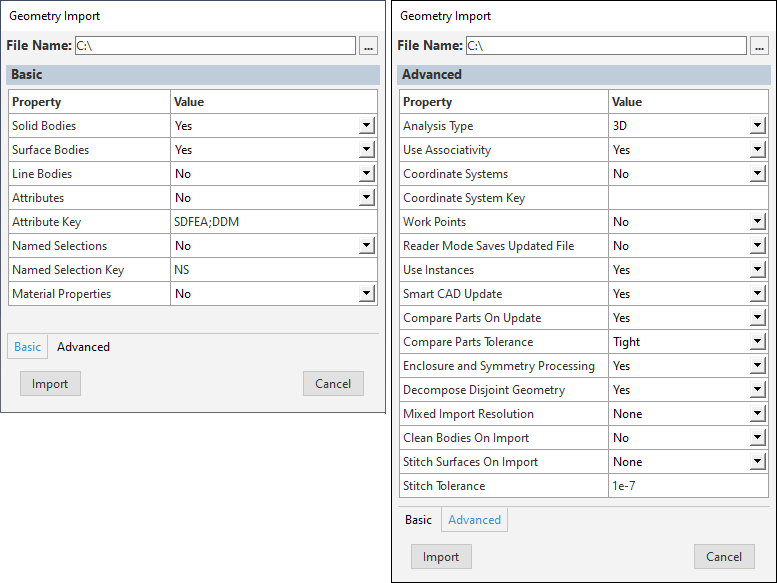
Task: Expand the Analysis Type dropdown
Action: pyautogui.click(x=757, y=126)
